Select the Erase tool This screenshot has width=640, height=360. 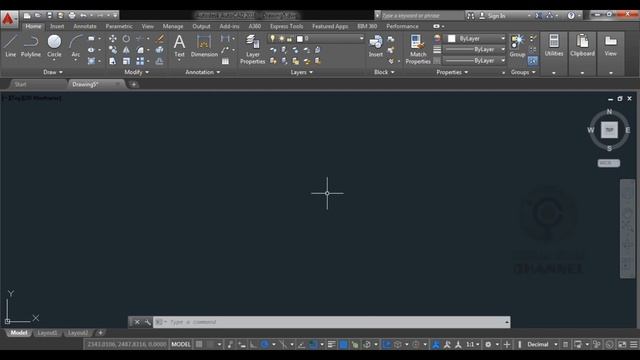point(160,38)
